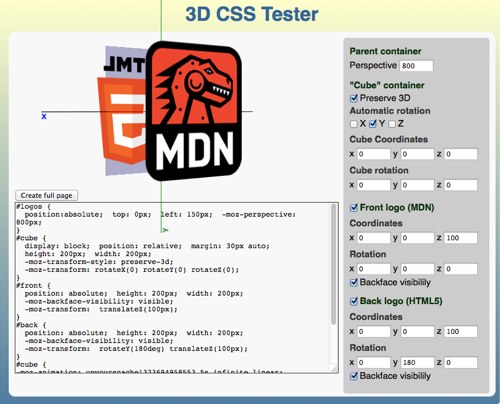Click the MDN dinosaur front logo
500x404 pixels.
[194, 111]
